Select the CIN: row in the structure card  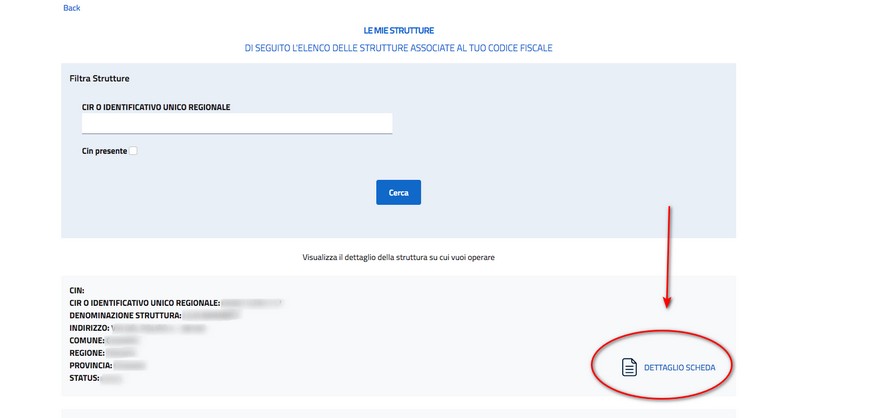(77, 290)
